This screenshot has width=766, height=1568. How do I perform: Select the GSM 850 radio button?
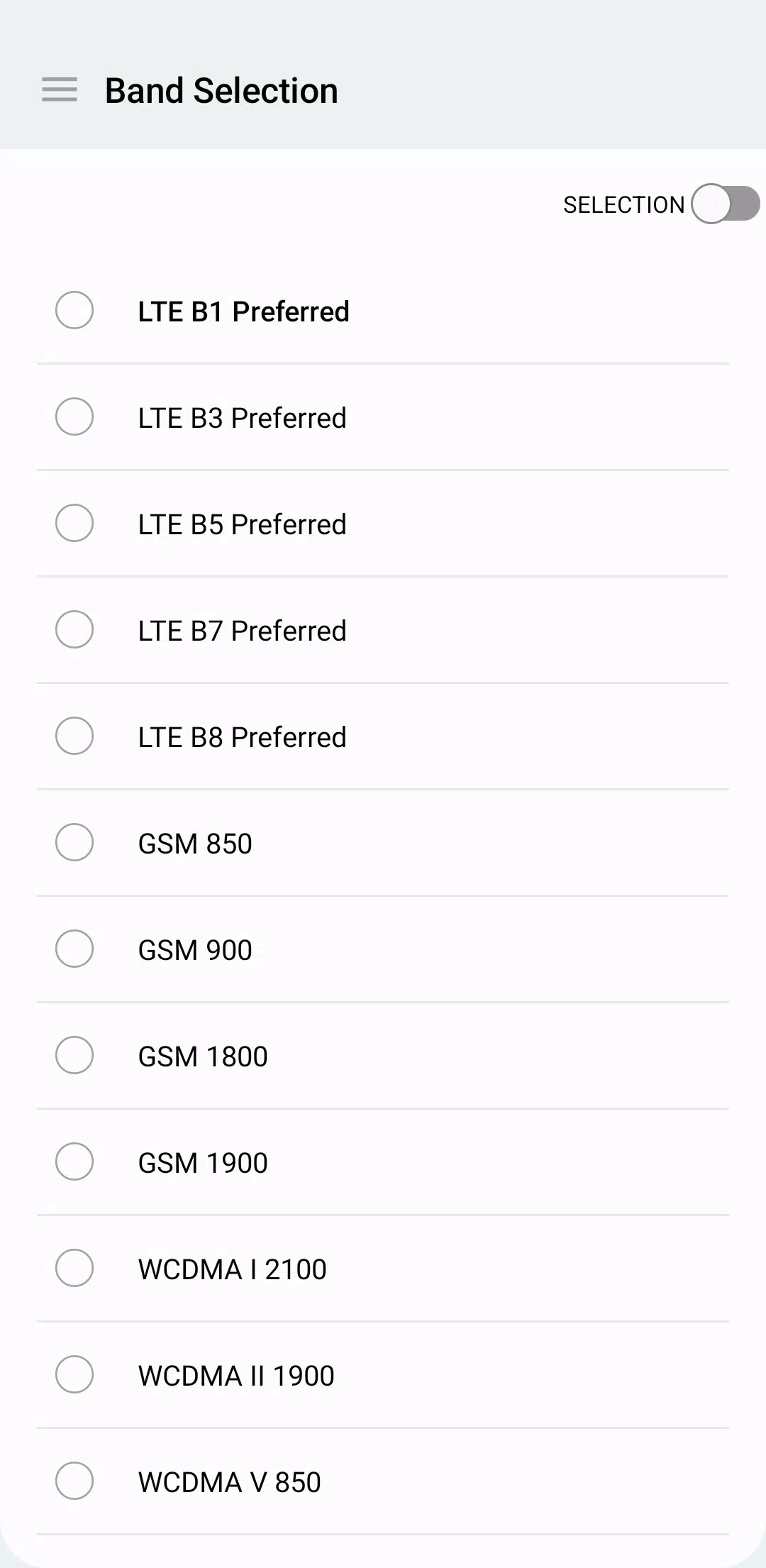pyautogui.click(x=74, y=842)
